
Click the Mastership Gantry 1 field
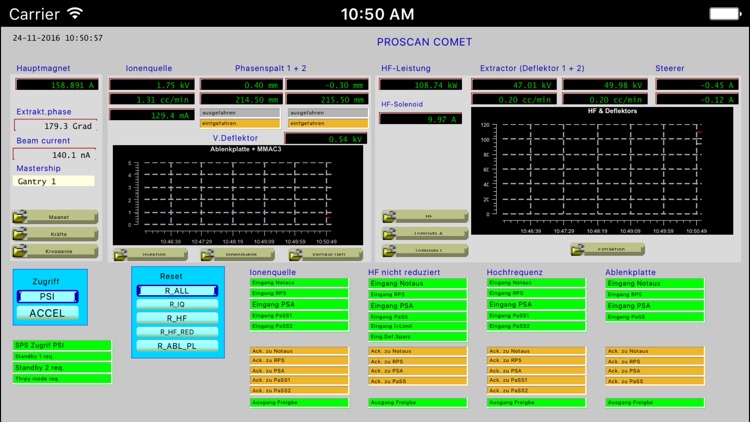pos(54,181)
